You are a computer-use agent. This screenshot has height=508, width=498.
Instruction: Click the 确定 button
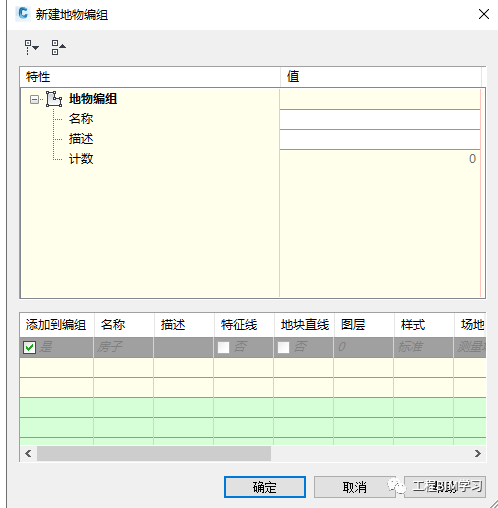(x=265, y=487)
